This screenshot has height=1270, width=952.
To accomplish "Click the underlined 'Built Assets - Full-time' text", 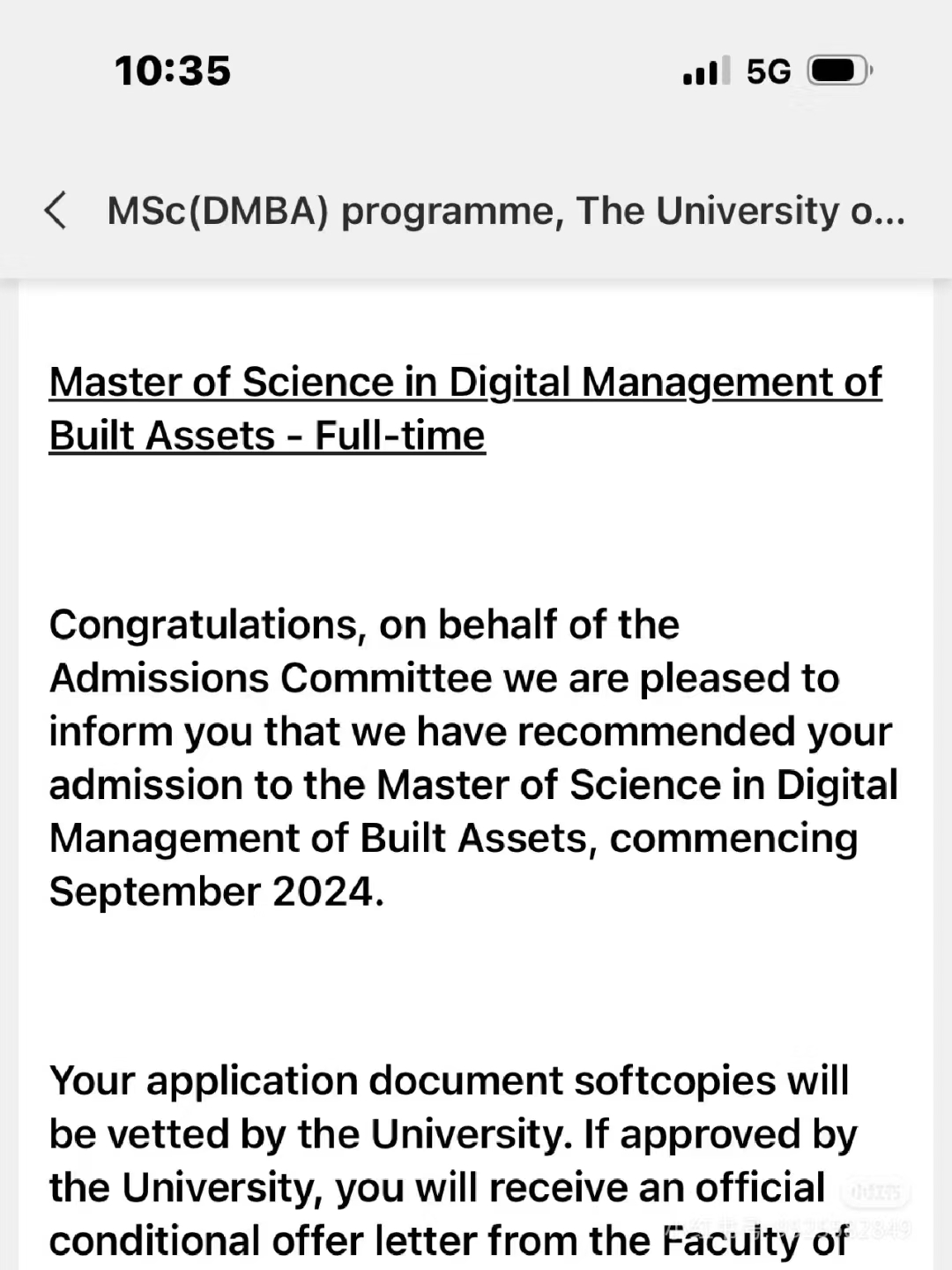I will click(267, 436).
